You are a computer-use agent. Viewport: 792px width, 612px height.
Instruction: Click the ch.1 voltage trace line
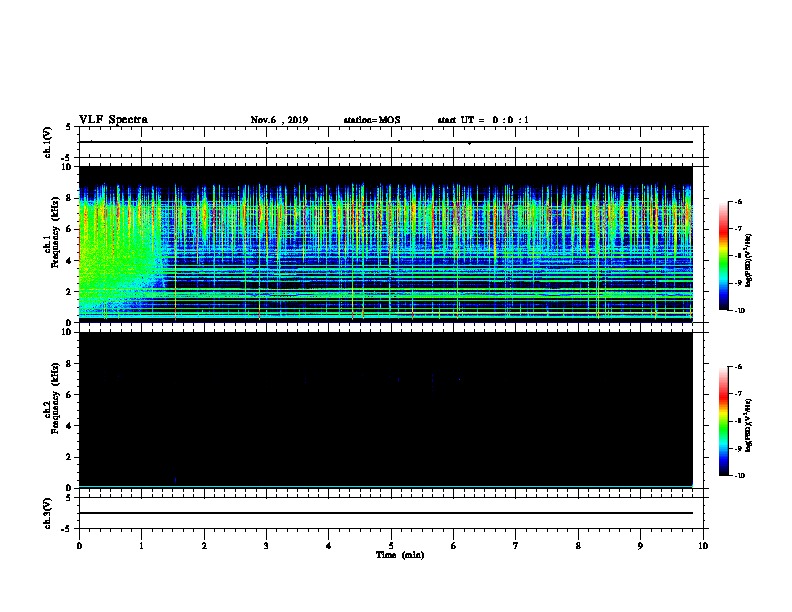click(x=386, y=142)
